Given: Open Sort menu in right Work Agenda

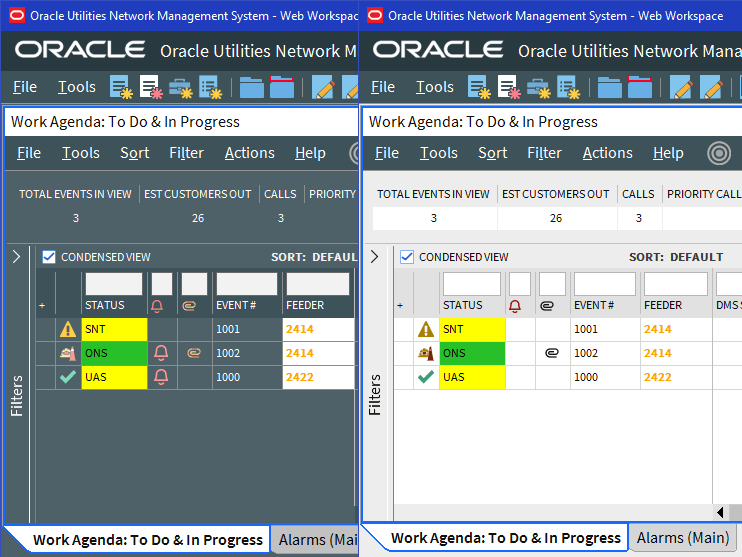Looking at the screenshot, I should pyautogui.click(x=492, y=153).
